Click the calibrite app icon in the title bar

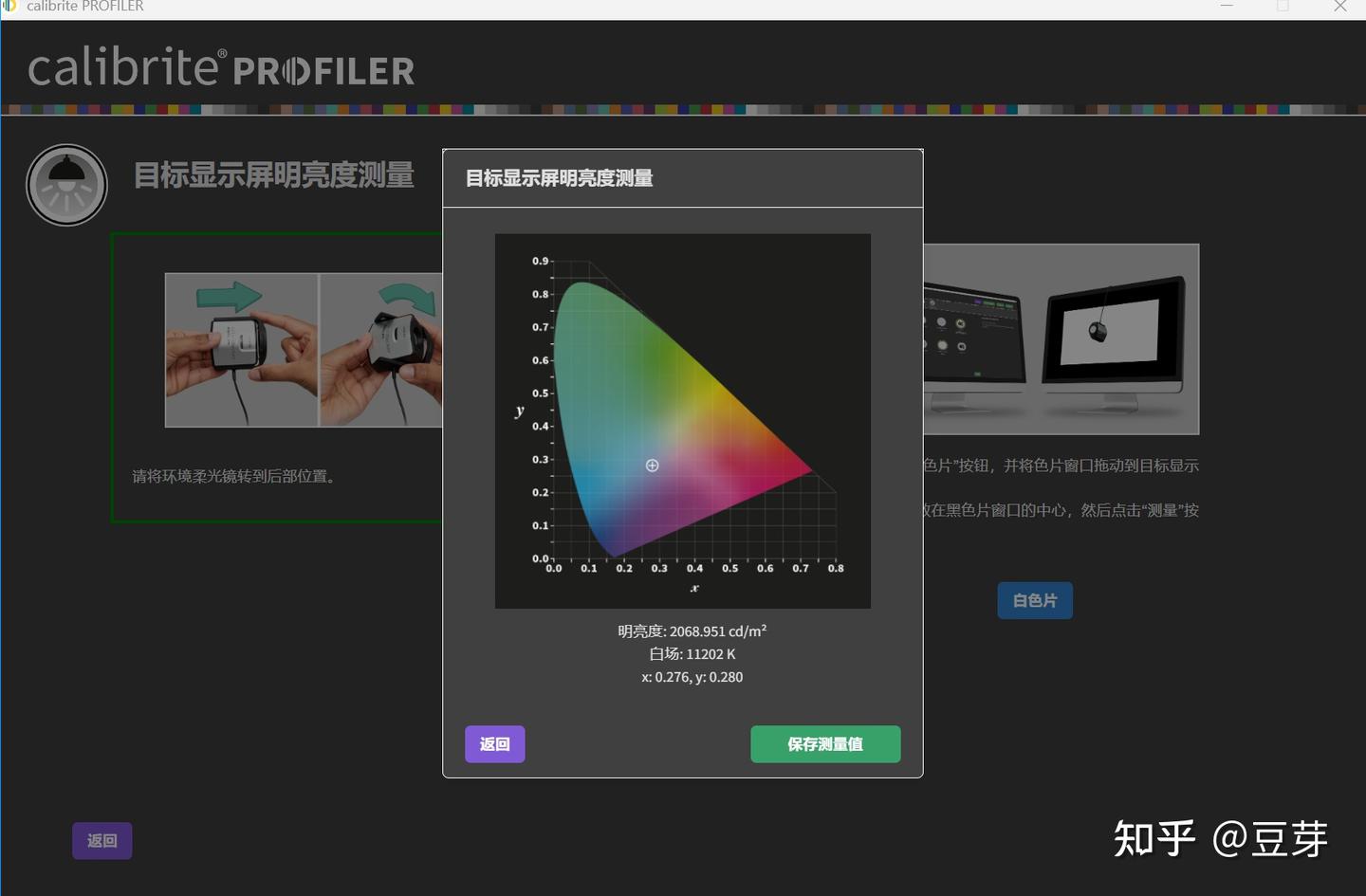pos(10,6)
